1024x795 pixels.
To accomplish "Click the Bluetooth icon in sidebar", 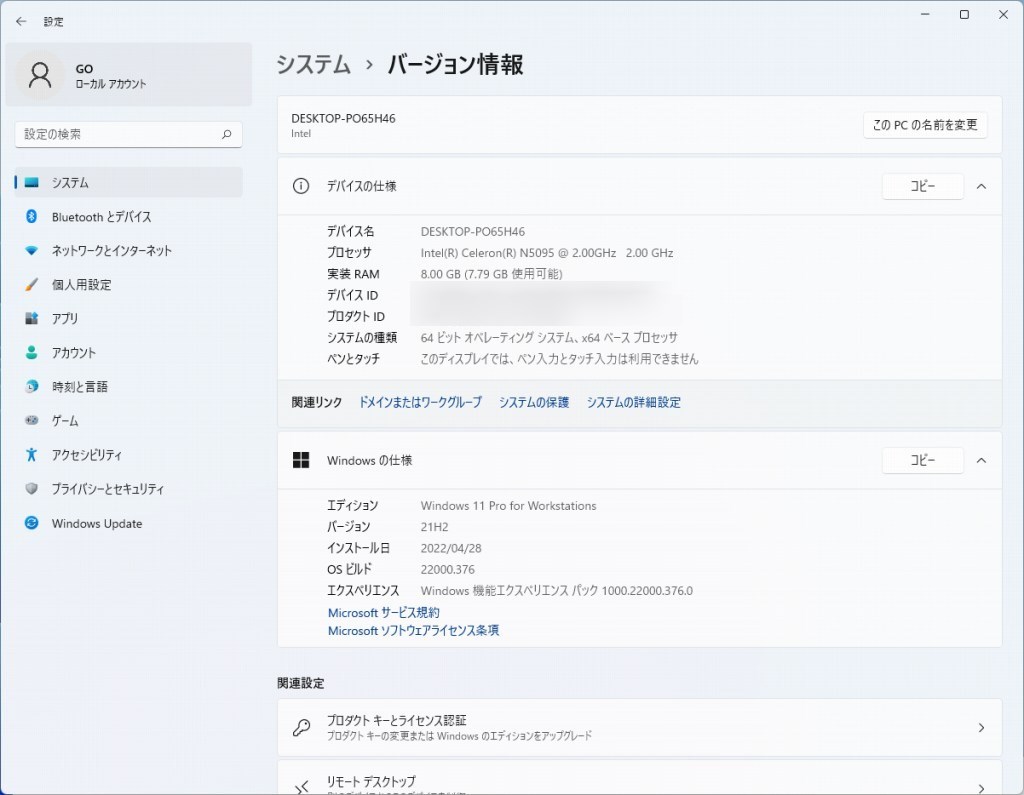I will coord(31,216).
